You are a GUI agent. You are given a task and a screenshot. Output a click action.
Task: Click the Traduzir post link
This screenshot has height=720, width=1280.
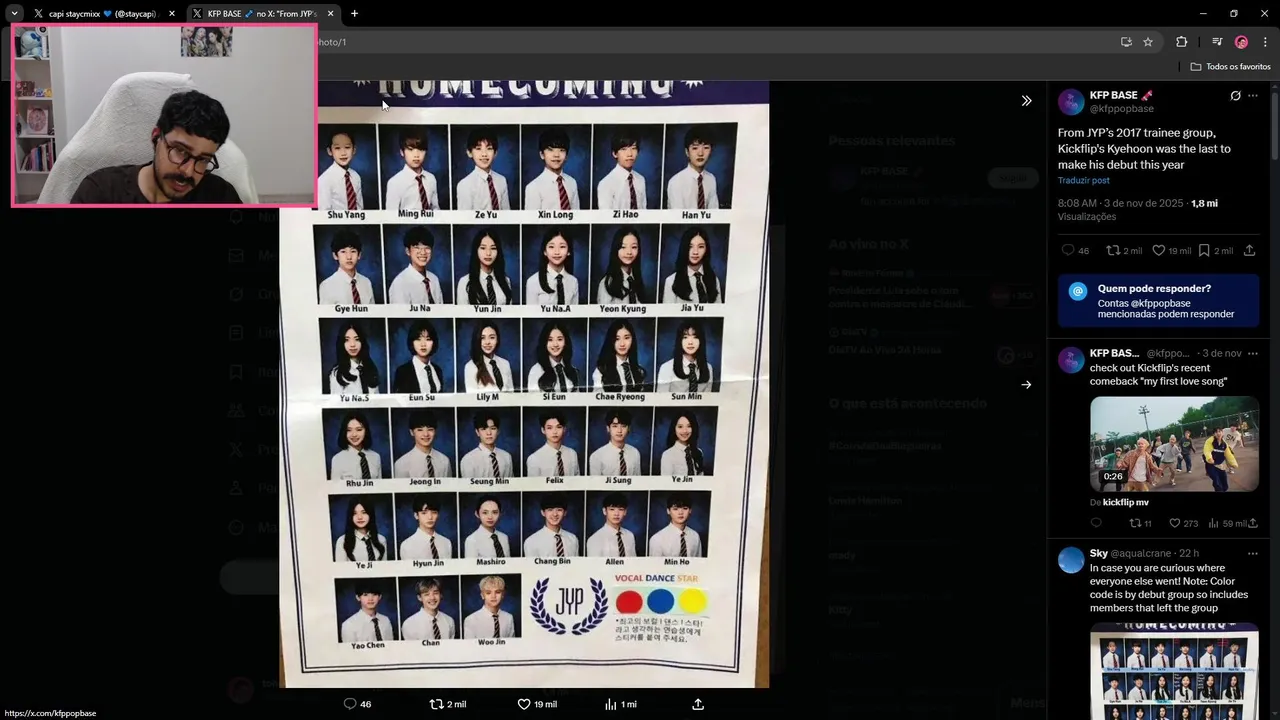[1084, 180]
